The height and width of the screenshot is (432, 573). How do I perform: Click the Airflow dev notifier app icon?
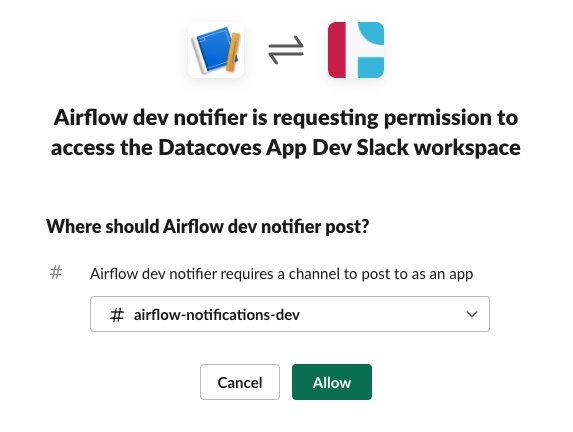point(216,50)
